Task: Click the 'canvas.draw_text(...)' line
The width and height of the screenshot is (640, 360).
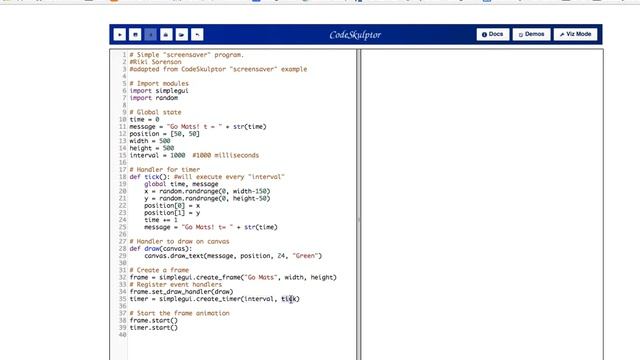Action: click(x=233, y=256)
